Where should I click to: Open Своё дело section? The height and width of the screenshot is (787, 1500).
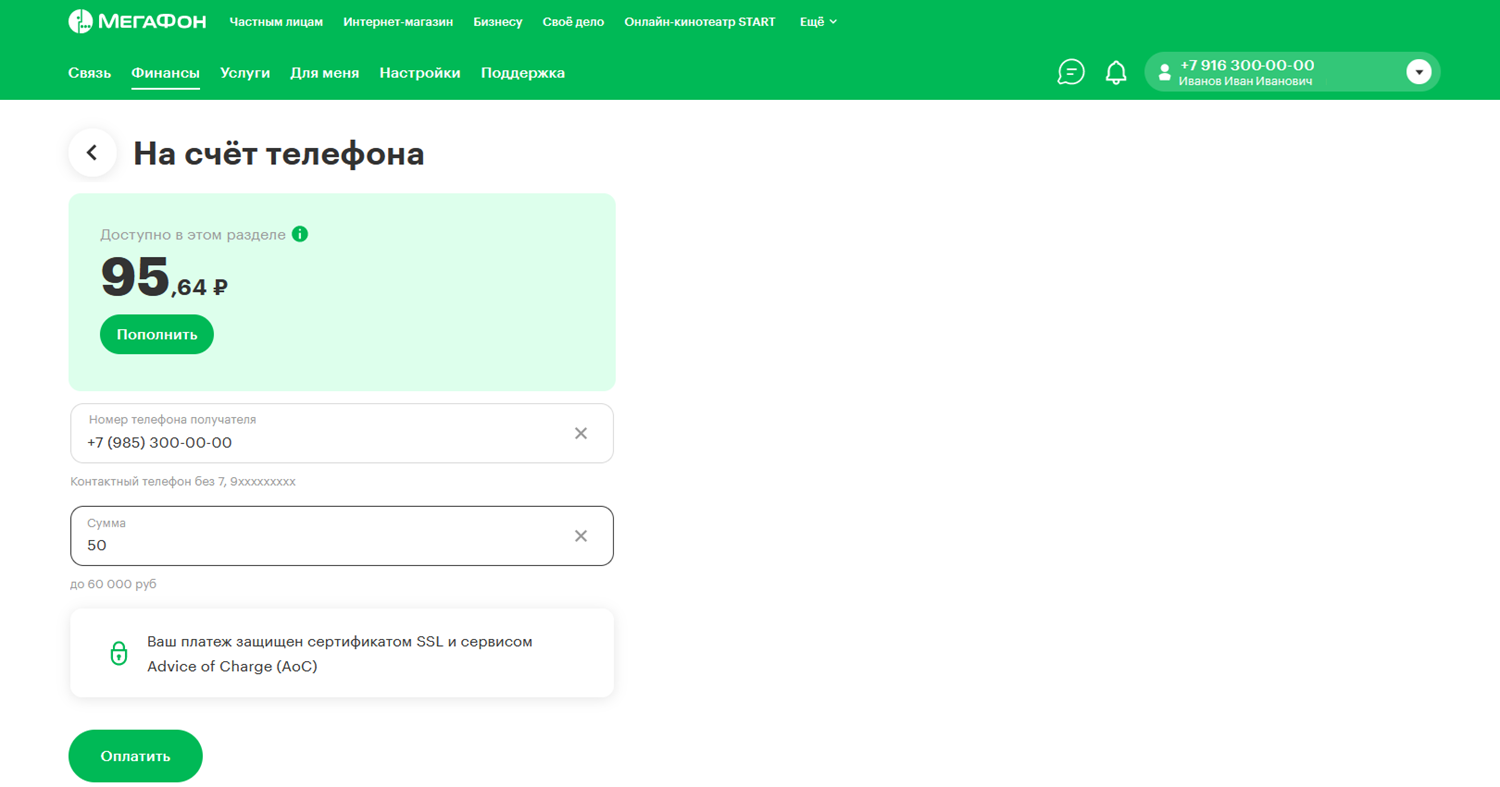[x=573, y=22]
